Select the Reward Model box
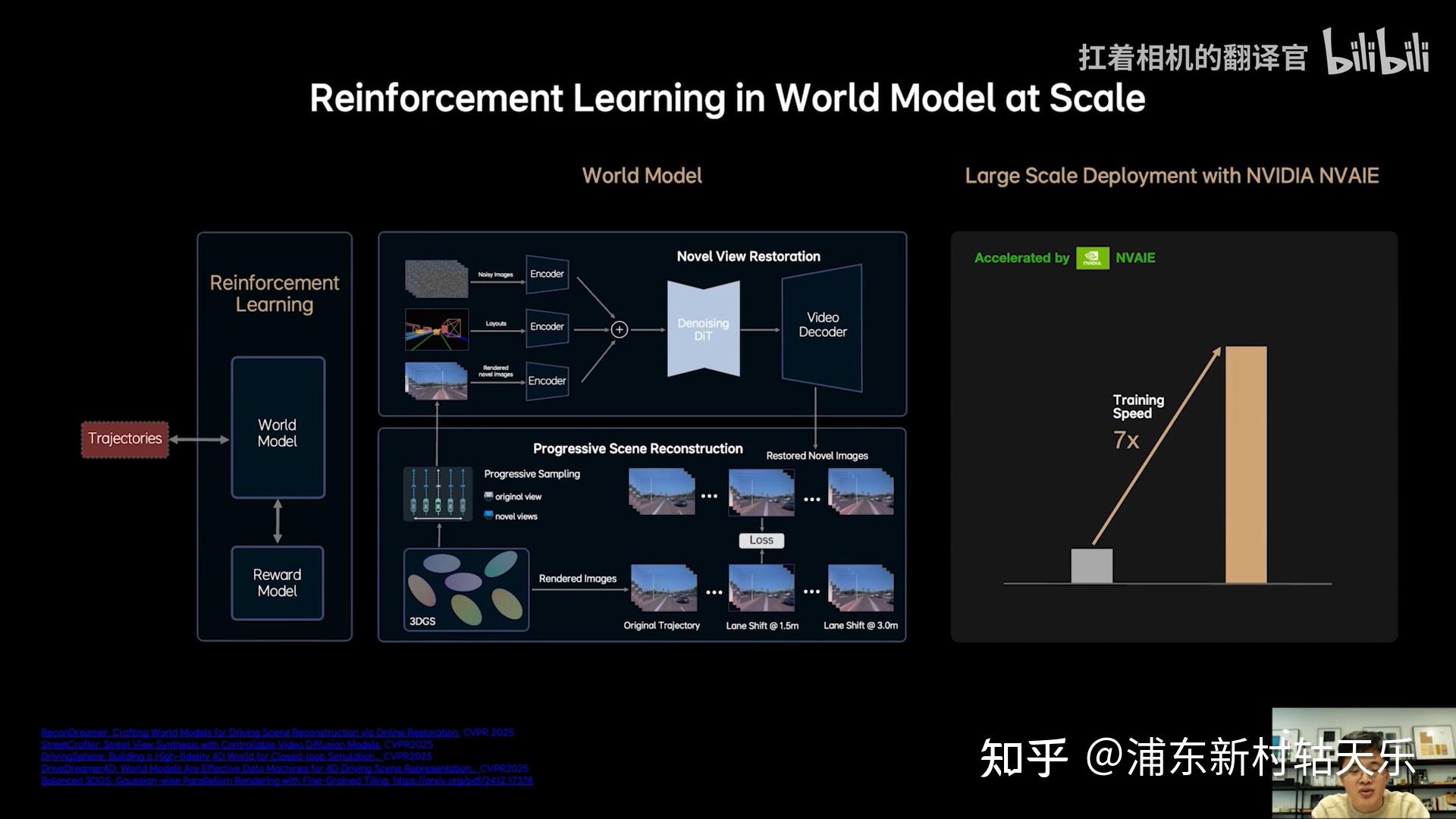The width and height of the screenshot is (1456, 819). [278, 582]
